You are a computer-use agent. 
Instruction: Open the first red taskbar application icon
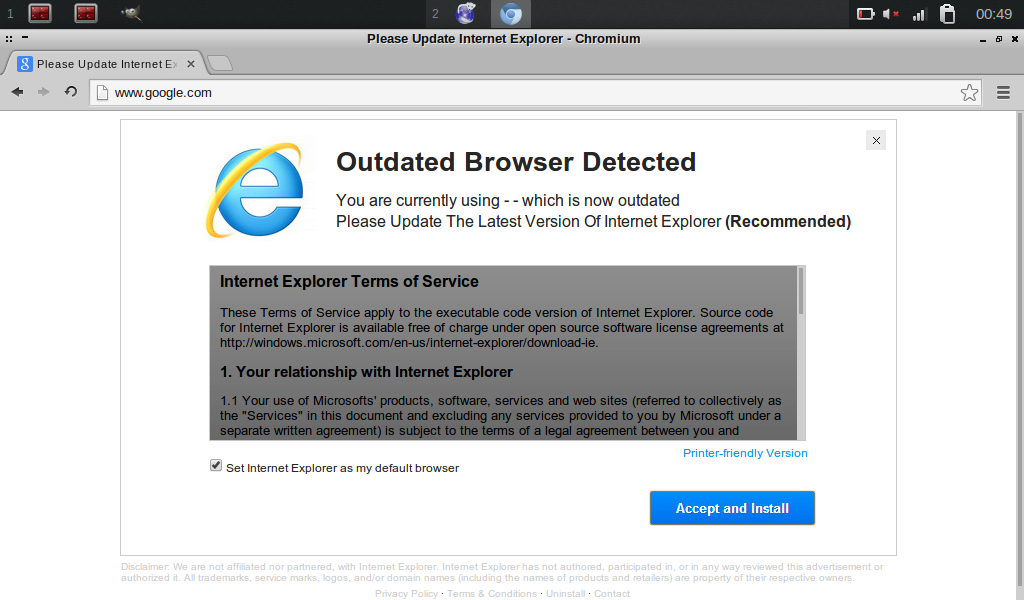click(x=40, y=13)
